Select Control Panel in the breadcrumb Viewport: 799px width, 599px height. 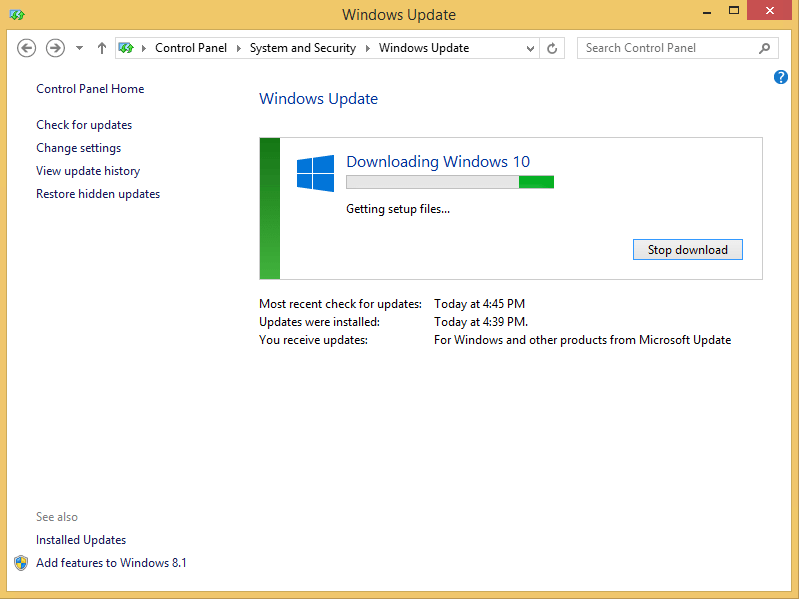pyautogui.click(x=191, y=48)
